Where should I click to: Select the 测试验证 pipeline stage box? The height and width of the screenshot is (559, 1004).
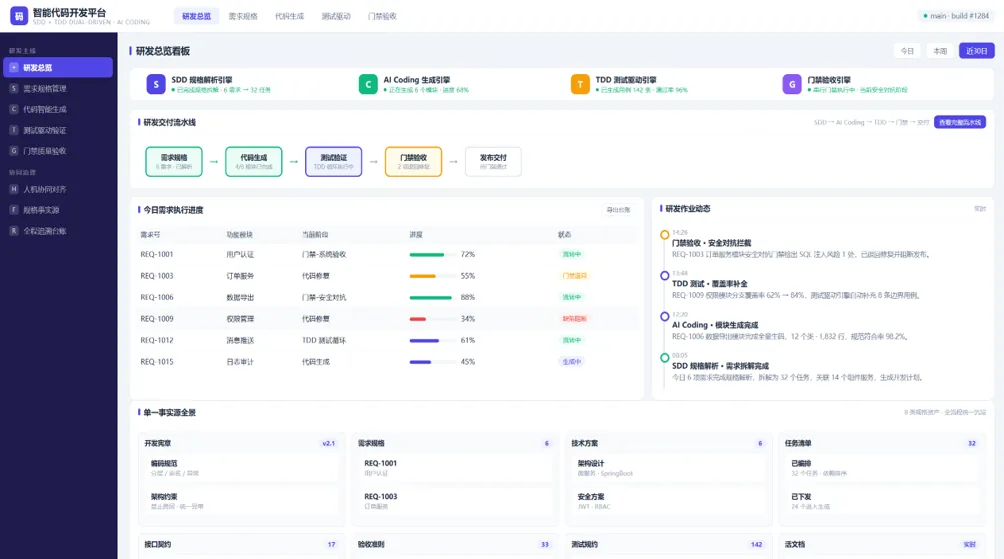pyautogui.click(x=334, y=161)
